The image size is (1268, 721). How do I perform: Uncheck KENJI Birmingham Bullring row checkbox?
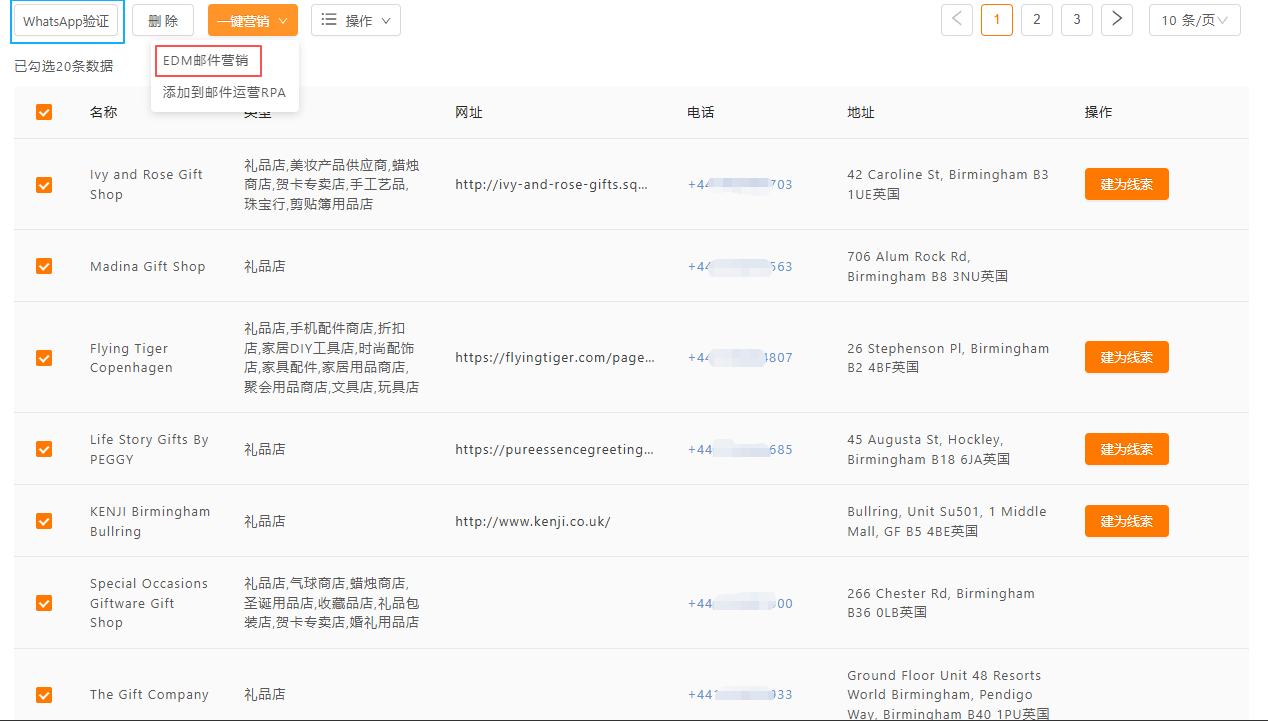44,521
